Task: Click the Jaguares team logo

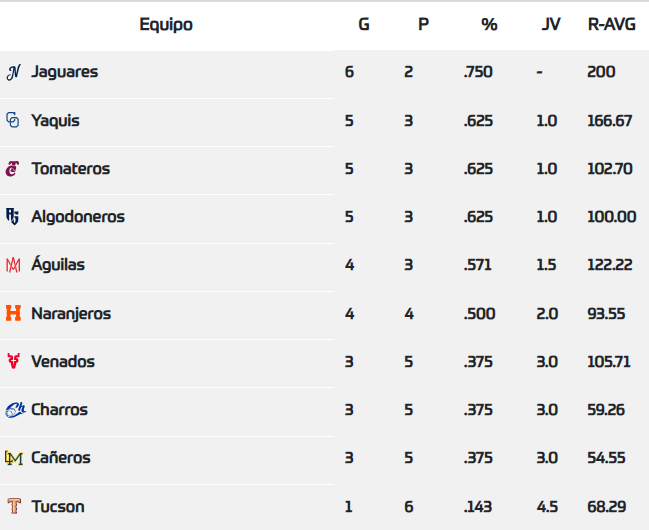Action: tap(14, 72)
